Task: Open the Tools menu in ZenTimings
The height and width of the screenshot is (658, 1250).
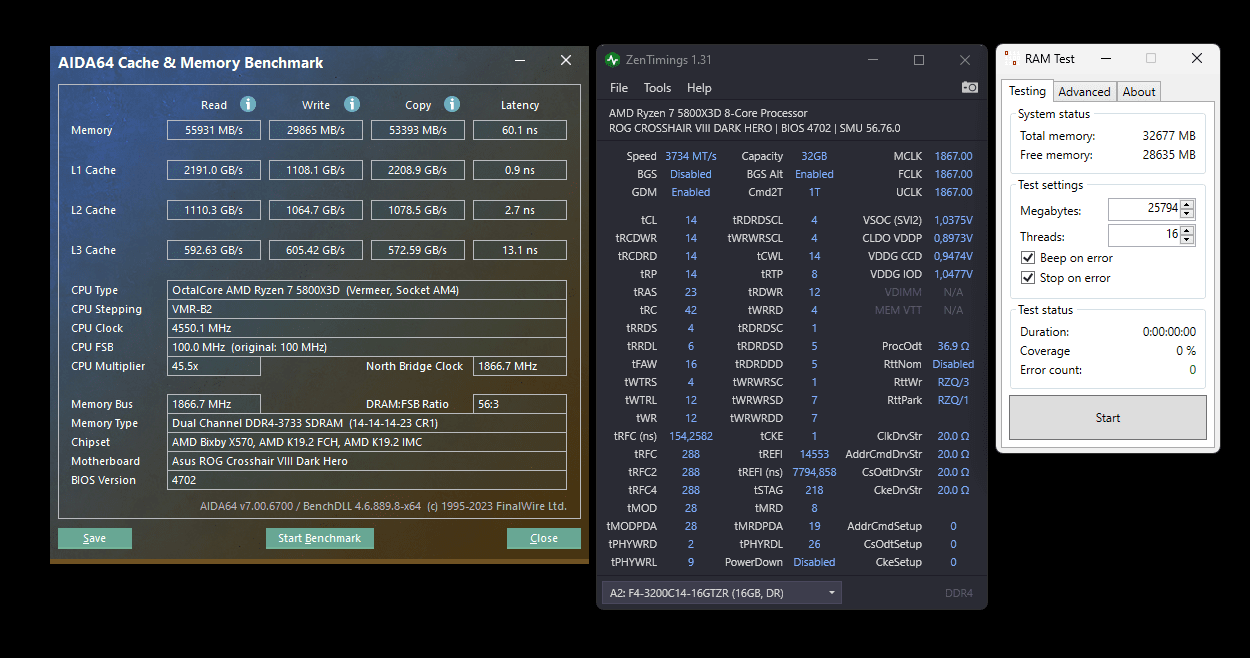Action: 657,88
